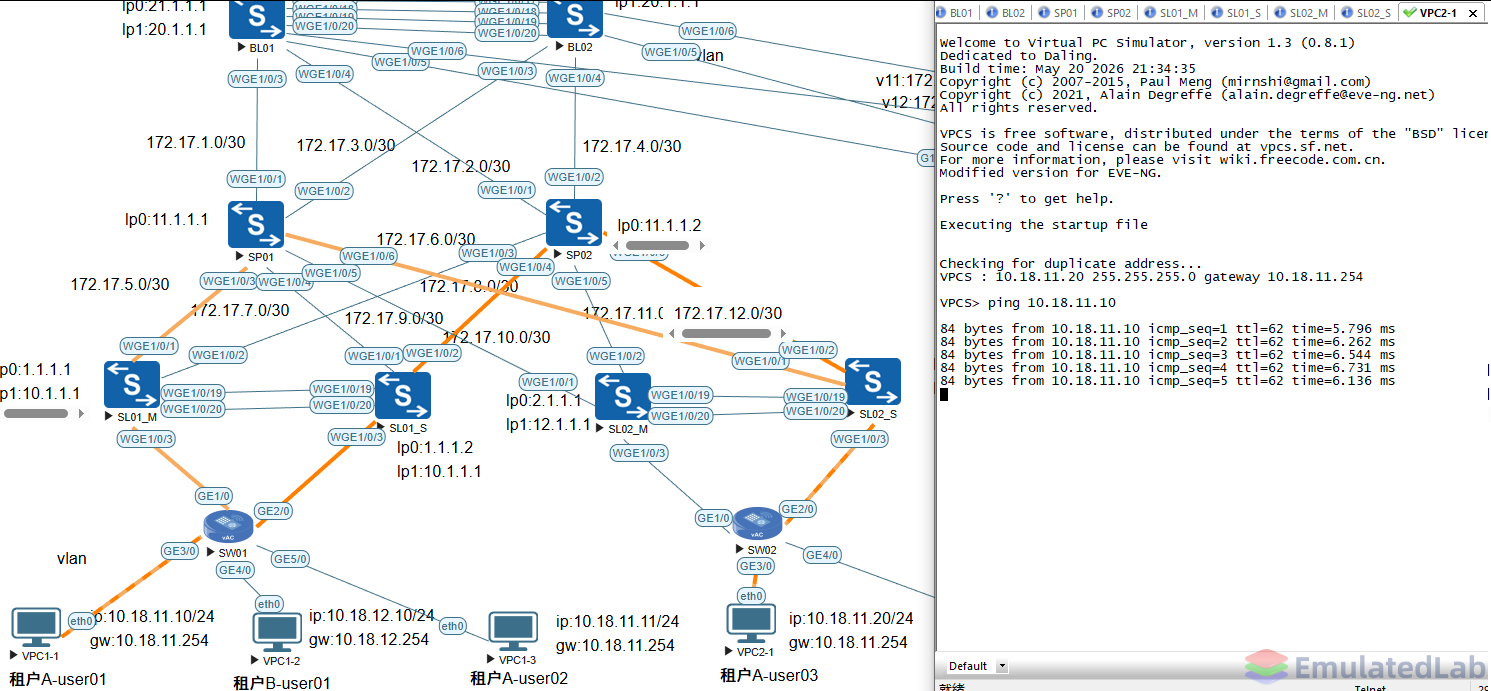Open the Default session dropdown arrow
The height and width of the screenshot is (691, 1491).
tap(1002, 666)
